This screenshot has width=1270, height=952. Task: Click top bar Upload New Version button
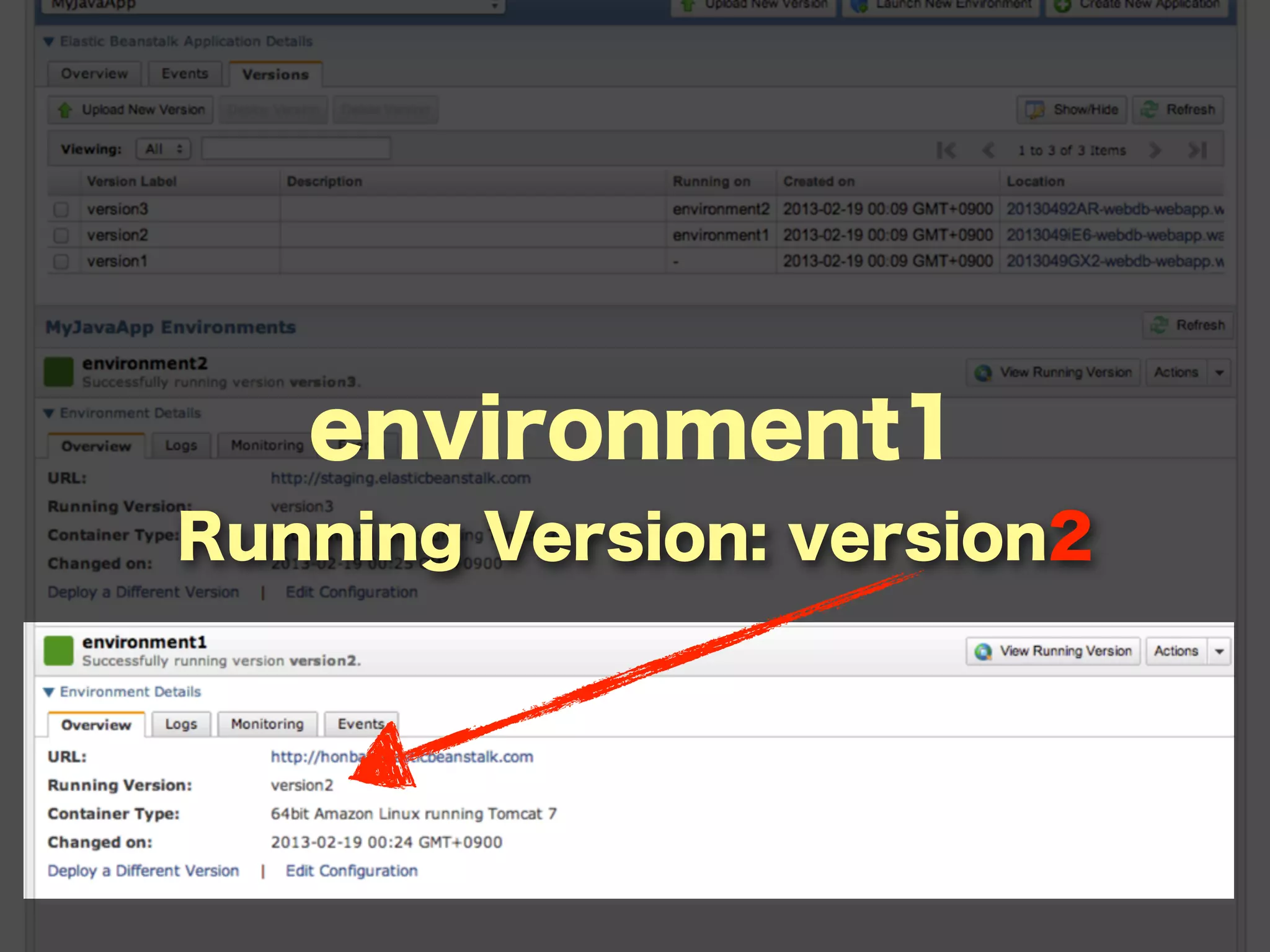coord(754,6)
